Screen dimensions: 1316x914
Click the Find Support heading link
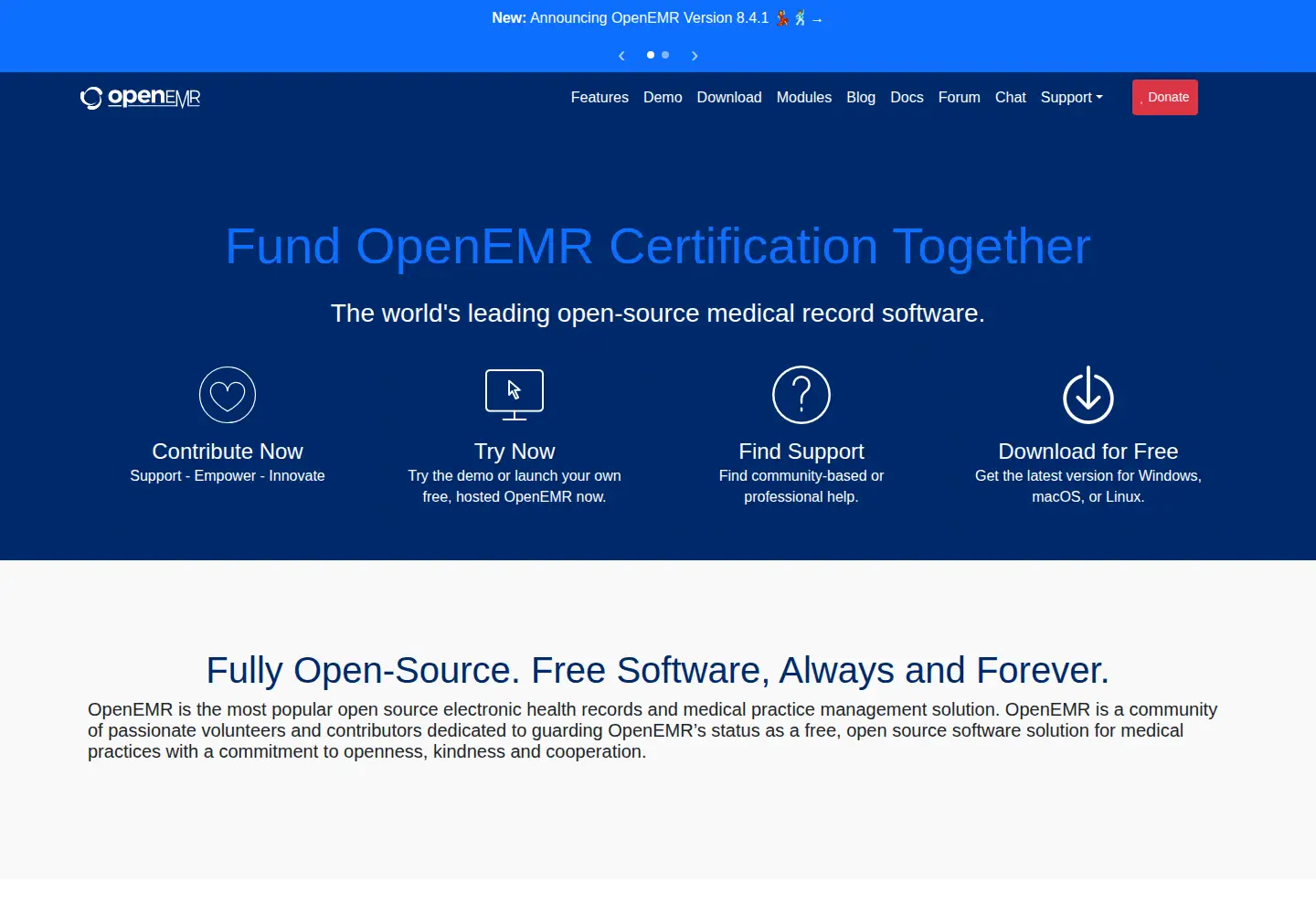(801, 452)
